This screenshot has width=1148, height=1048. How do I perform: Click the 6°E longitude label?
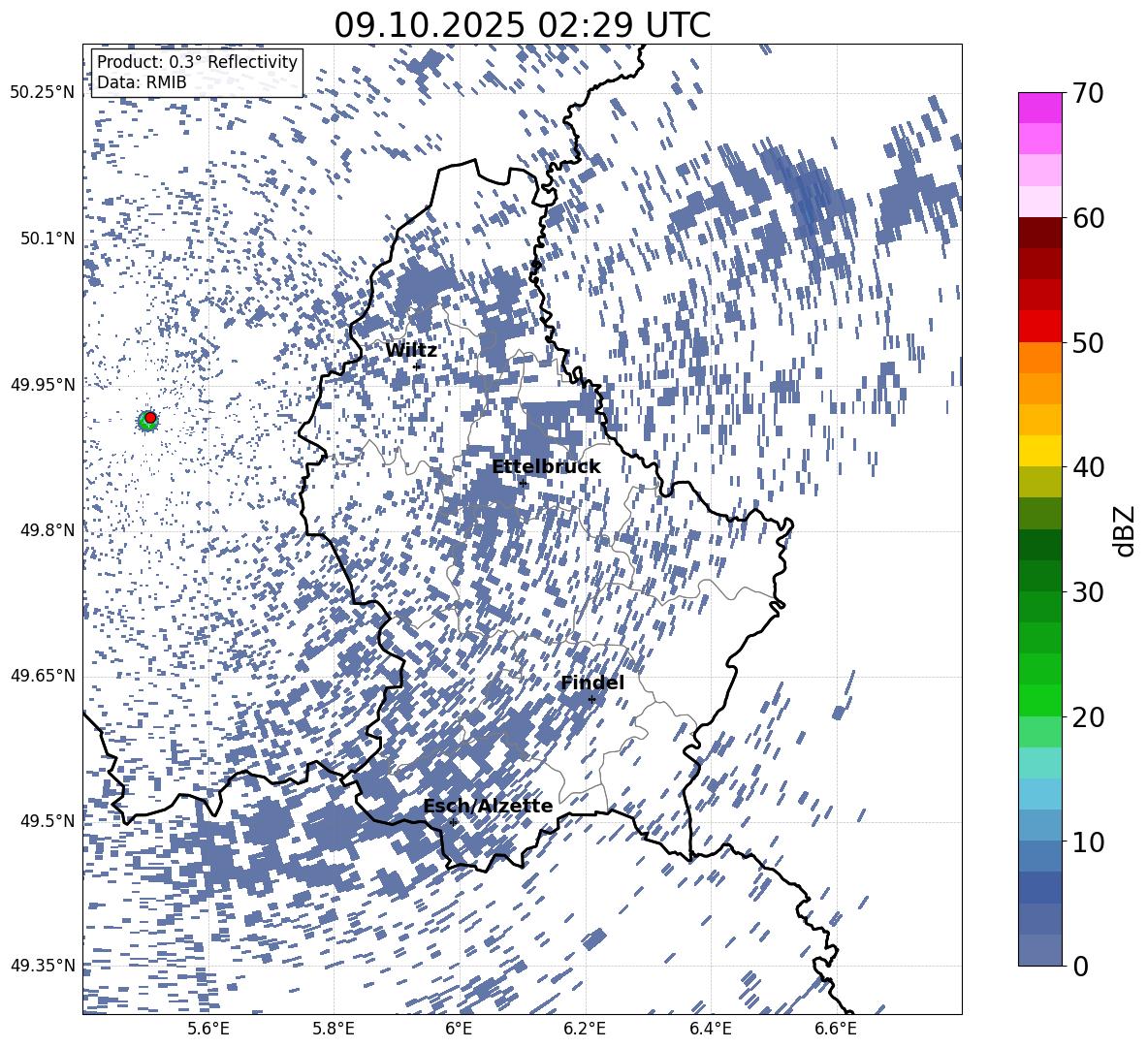(x=459, y=1029)
